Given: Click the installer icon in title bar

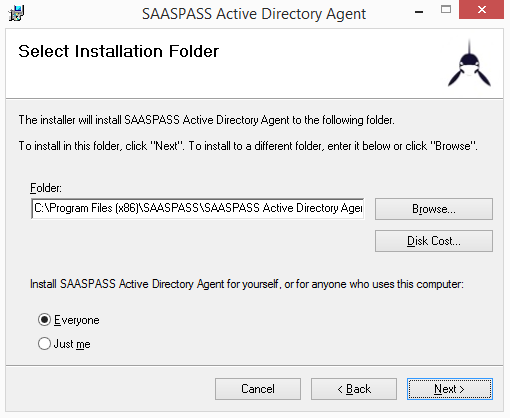Looking at the screenshot, I should point(16,14).
